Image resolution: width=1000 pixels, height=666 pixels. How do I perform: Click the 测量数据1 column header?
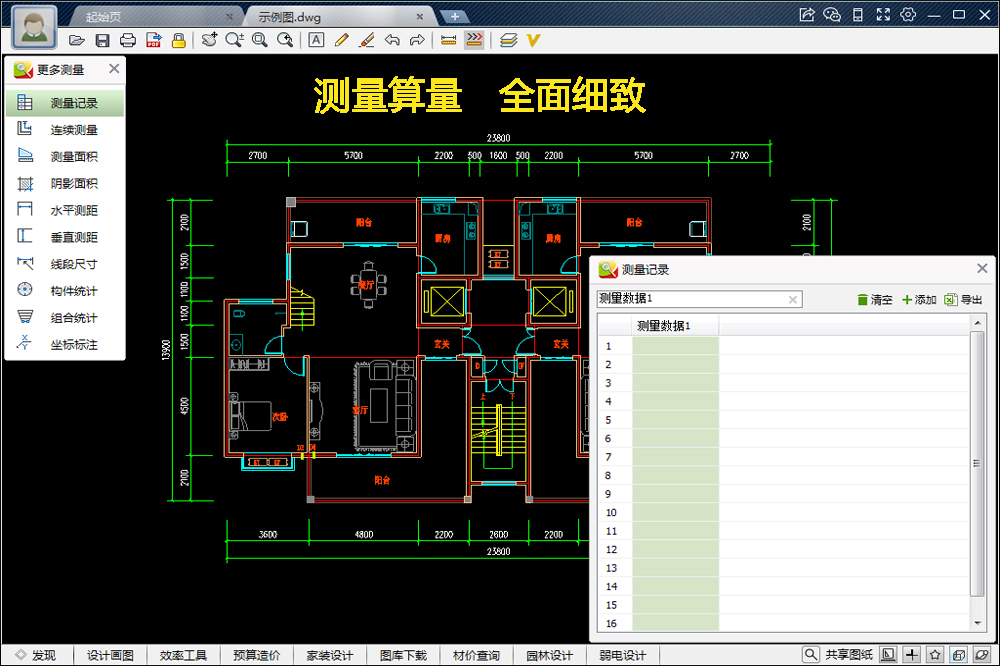point(675,325)
